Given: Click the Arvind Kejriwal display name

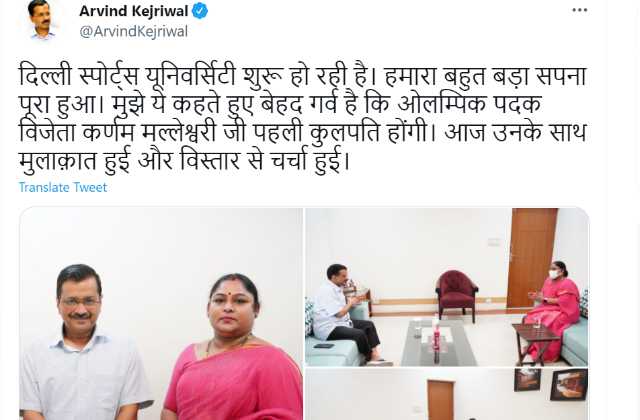Looking at the screenshot, I should click(134, 11).
